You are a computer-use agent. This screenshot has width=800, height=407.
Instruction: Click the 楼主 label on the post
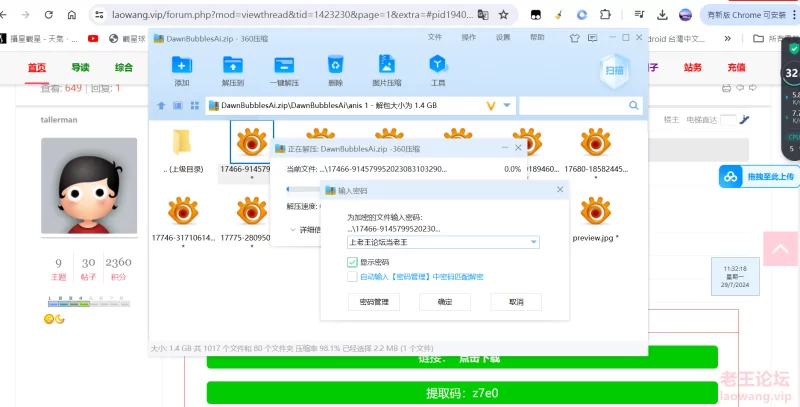671,120
